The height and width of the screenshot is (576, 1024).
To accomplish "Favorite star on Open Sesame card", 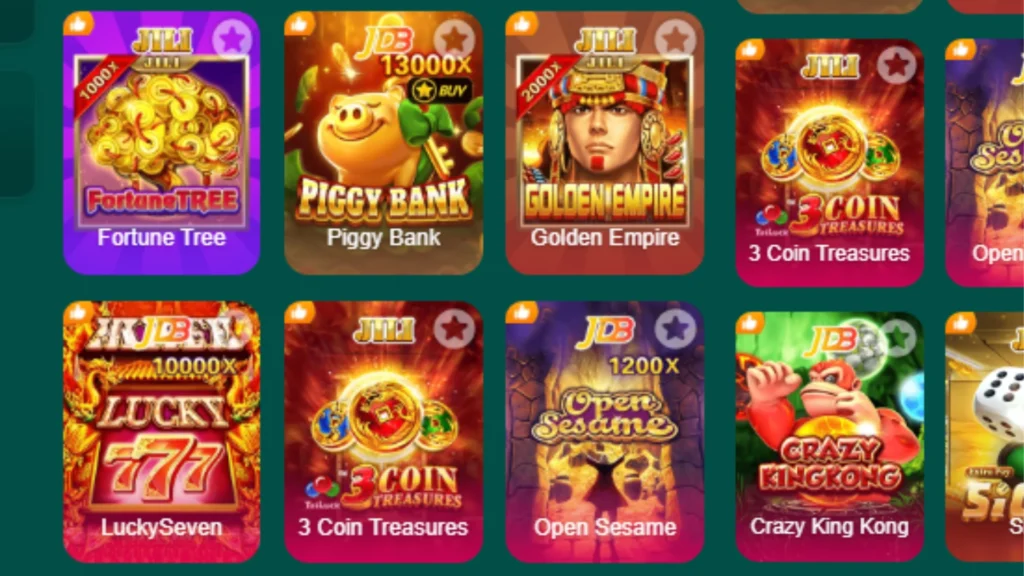I will [x=675, y=328].
